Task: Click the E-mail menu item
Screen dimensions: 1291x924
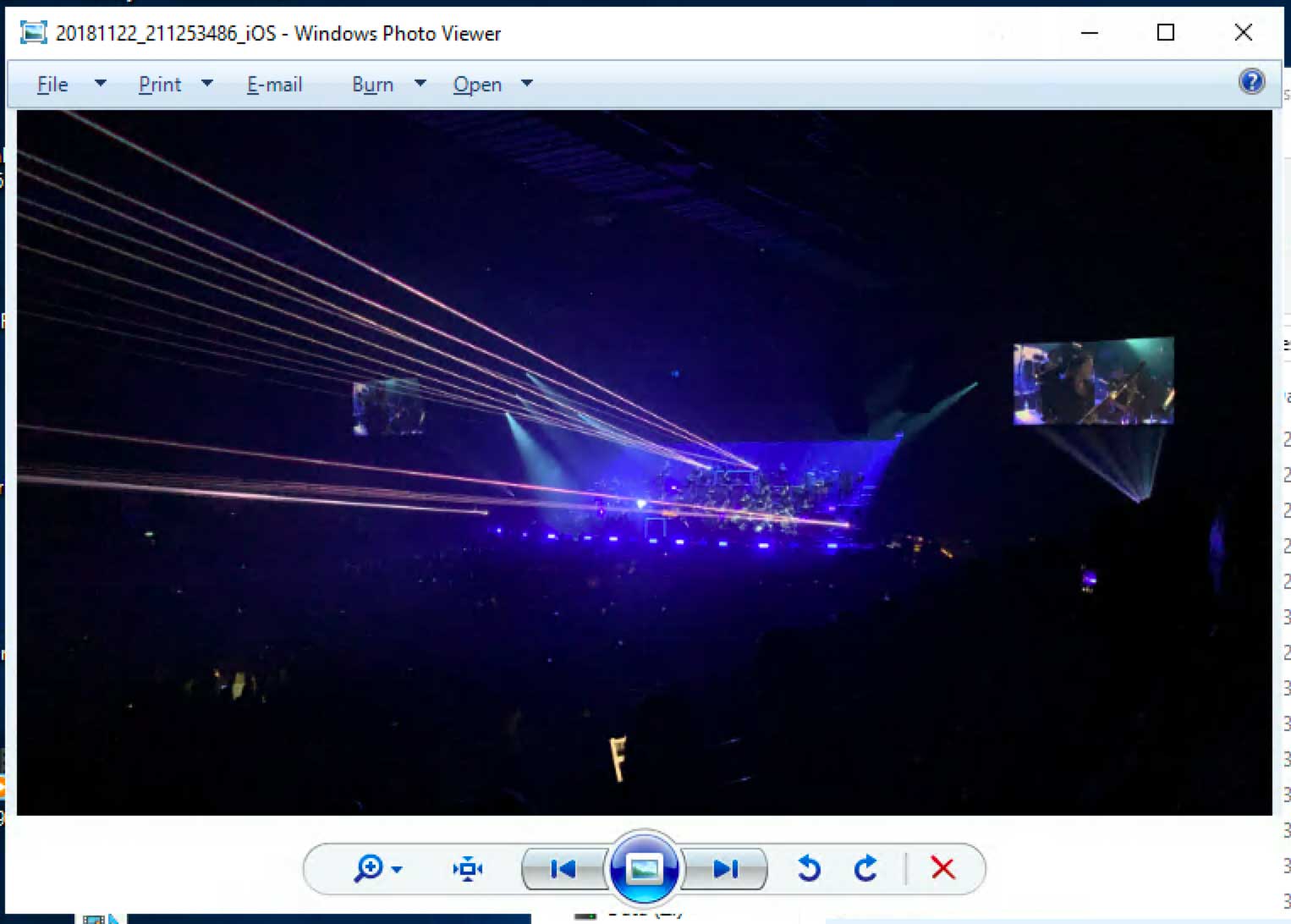Action: click(274, 85)
